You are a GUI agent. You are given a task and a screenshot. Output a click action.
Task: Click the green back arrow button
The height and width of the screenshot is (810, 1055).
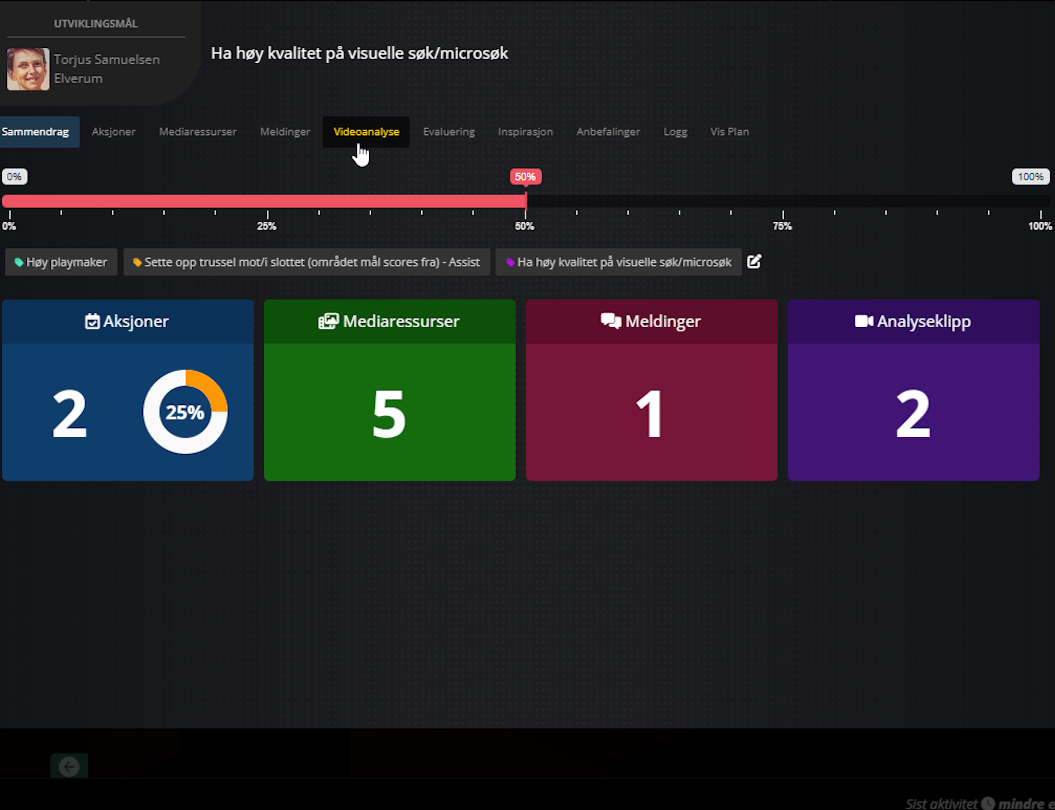[69, 766]
